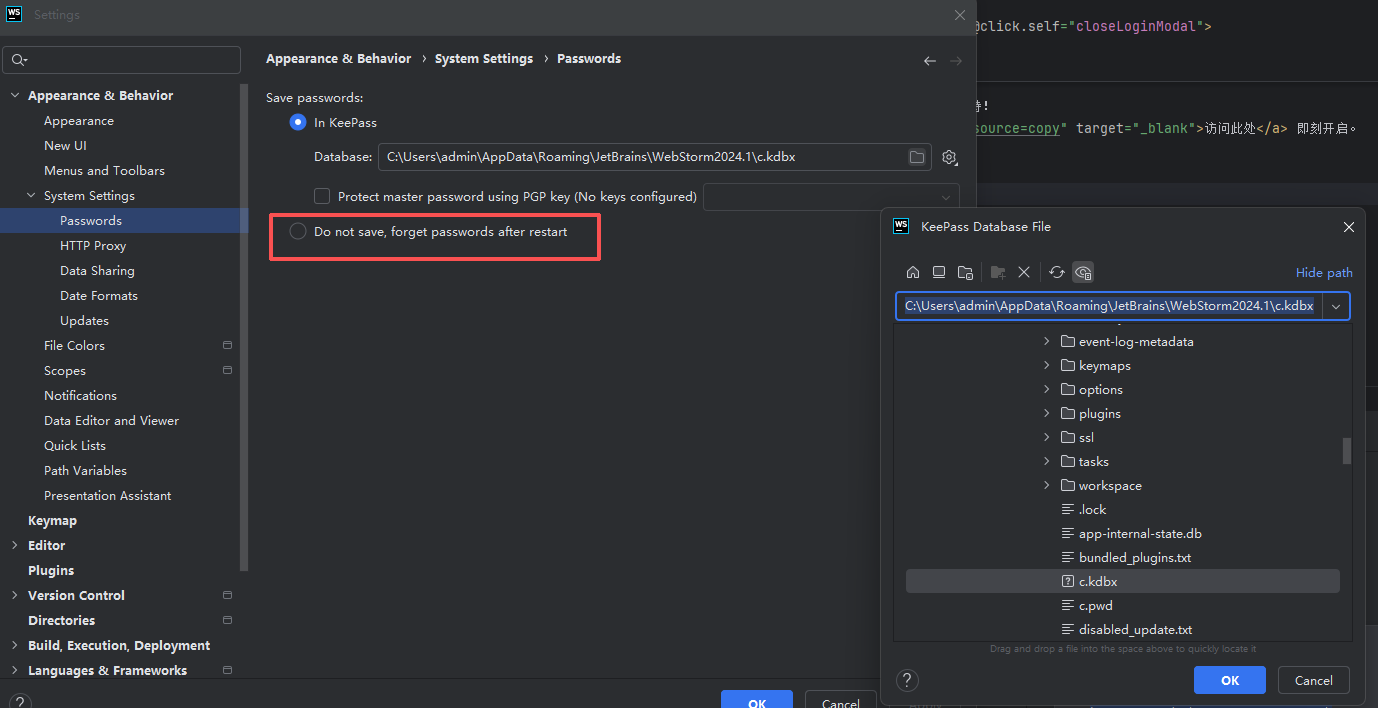Screen dimensions: 1378x708
Task: Click the New Folder icon in file chooser
Action: pos(998,272)
